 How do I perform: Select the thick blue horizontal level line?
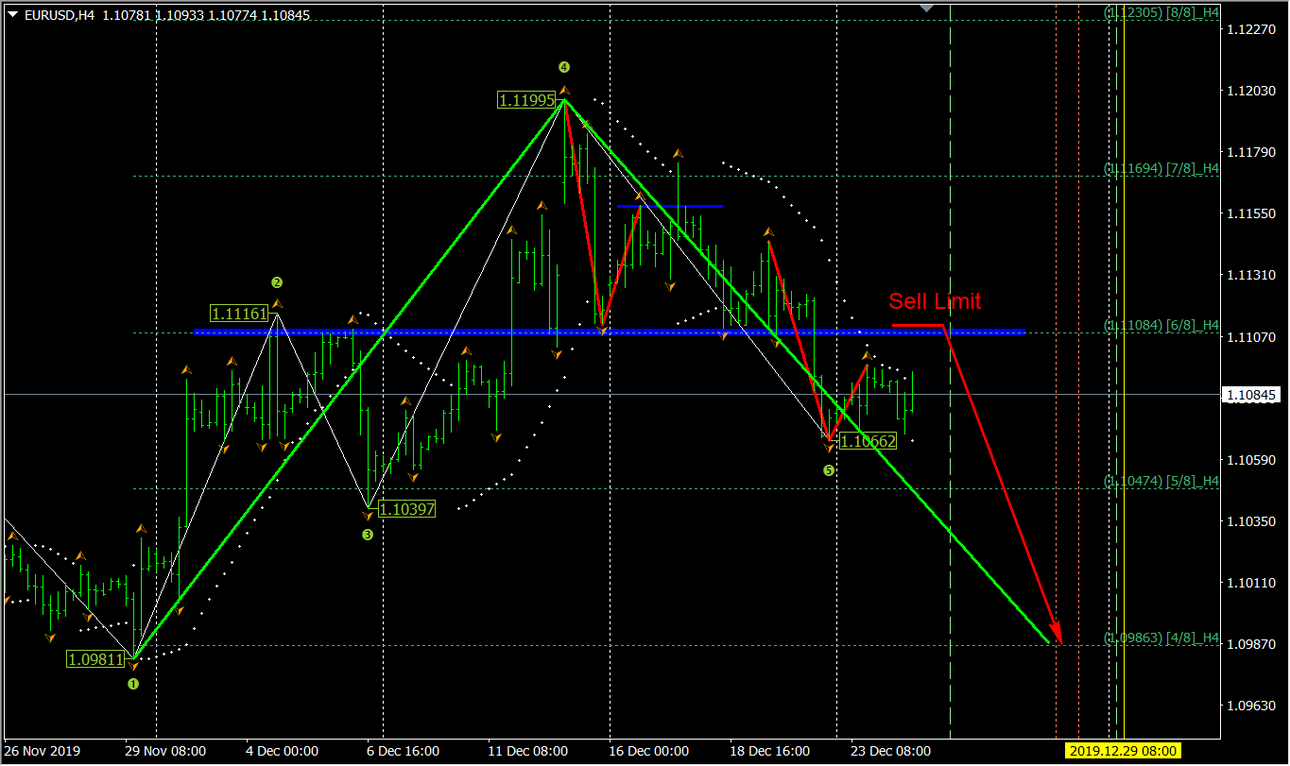(610, 332)
